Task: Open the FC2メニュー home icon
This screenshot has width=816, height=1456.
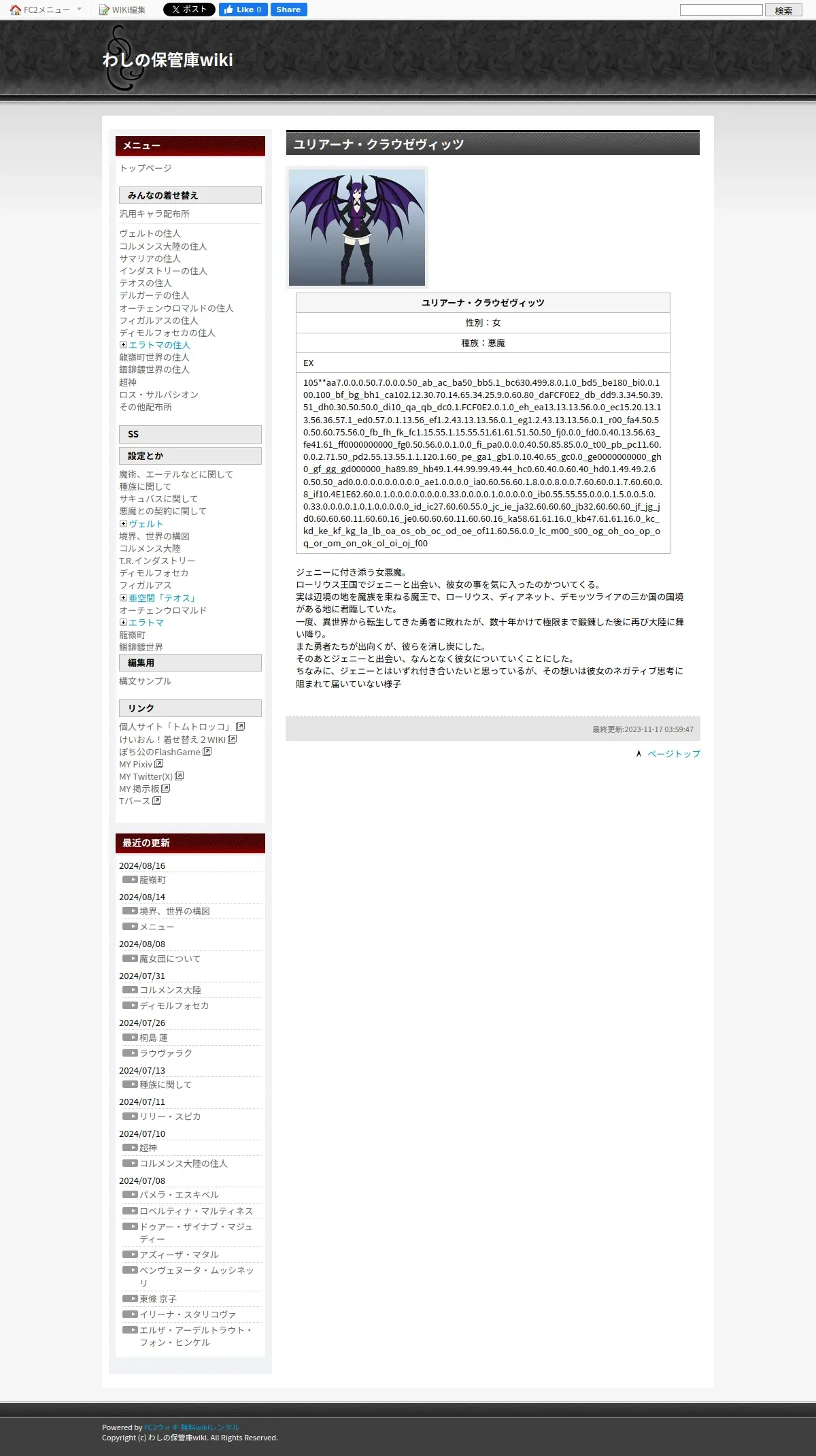Action: [x=16, y=10]
